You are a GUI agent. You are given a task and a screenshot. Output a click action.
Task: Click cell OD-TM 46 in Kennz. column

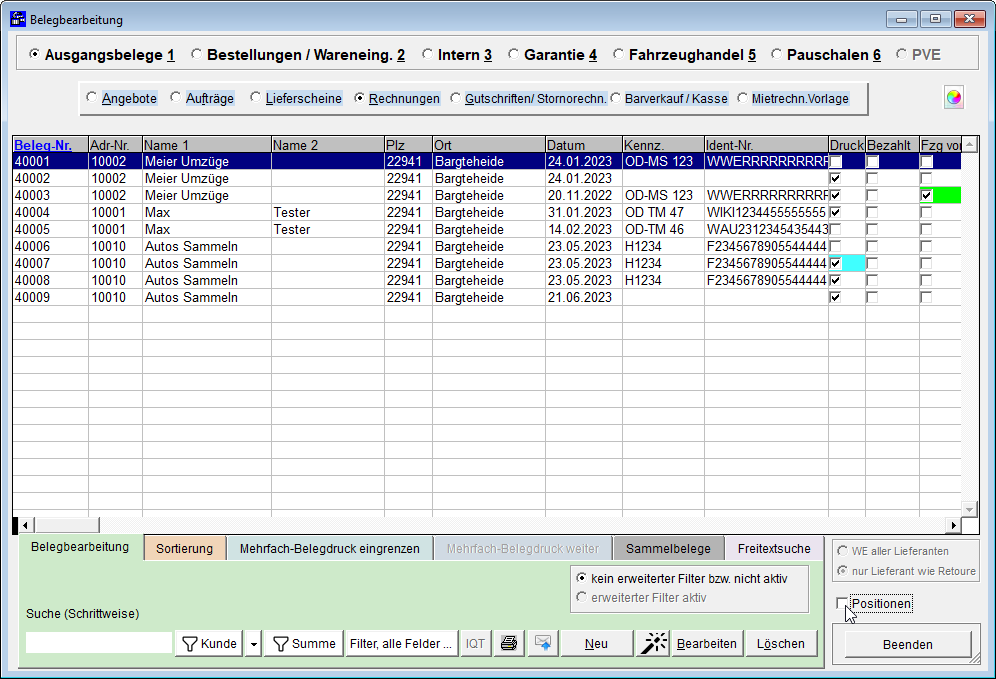point(663,229)
